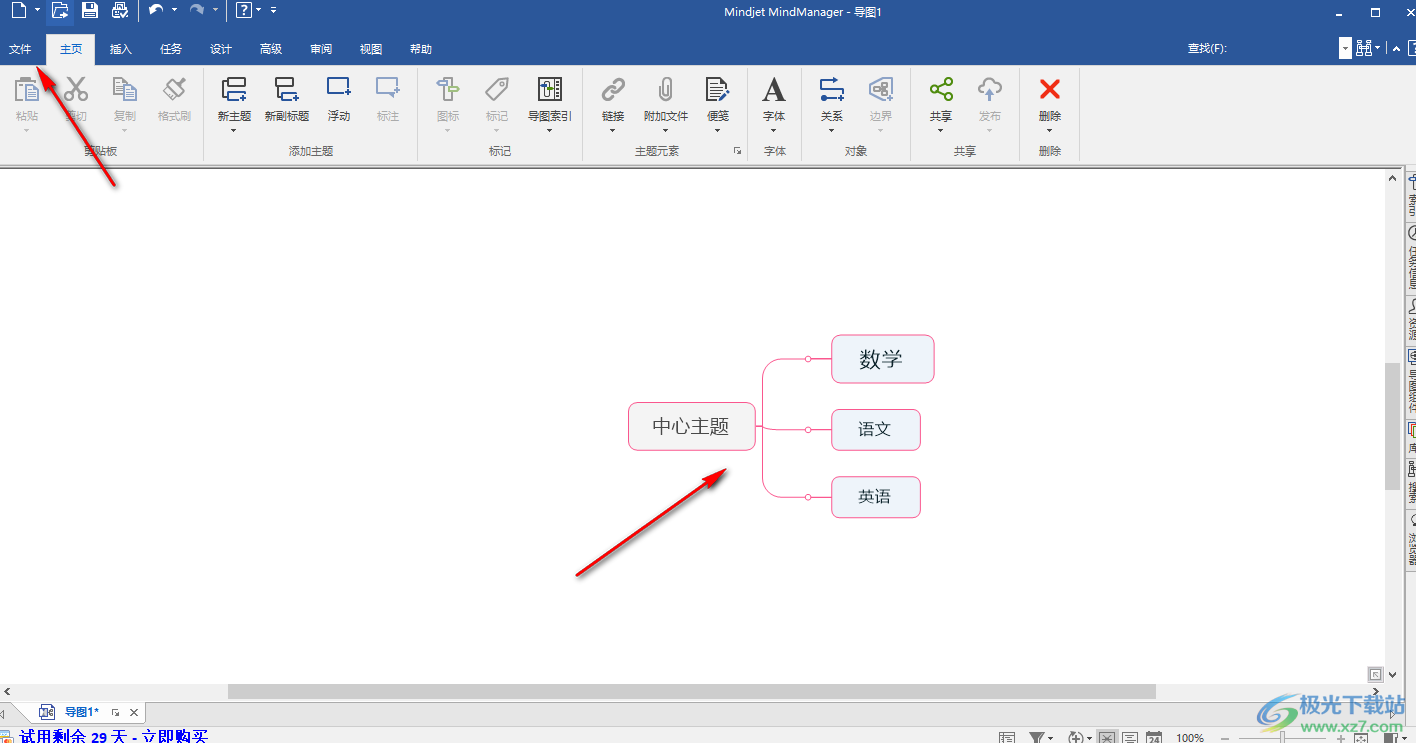Click the zoom slider handle
The image size is (1416, 743).
(1283, 738)
